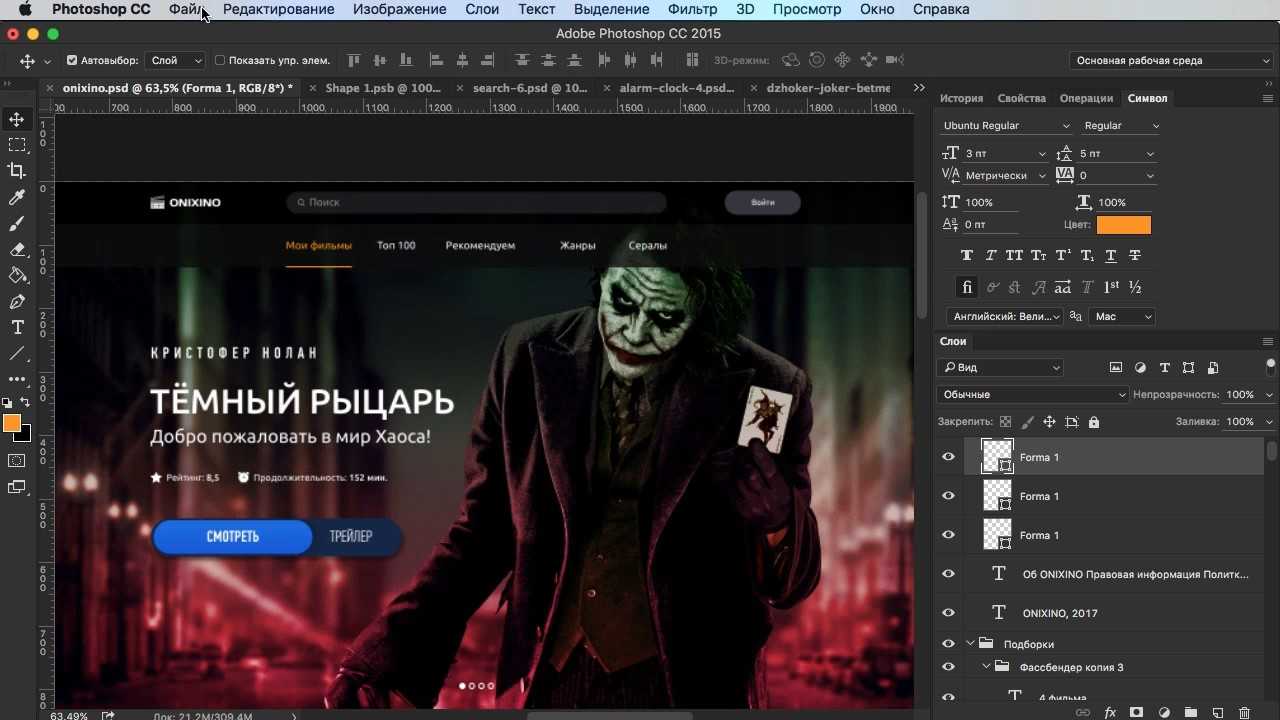Open the Фильтр menu
The width and height of the screenshot is (1280, 720).
[x=692, y=9]
